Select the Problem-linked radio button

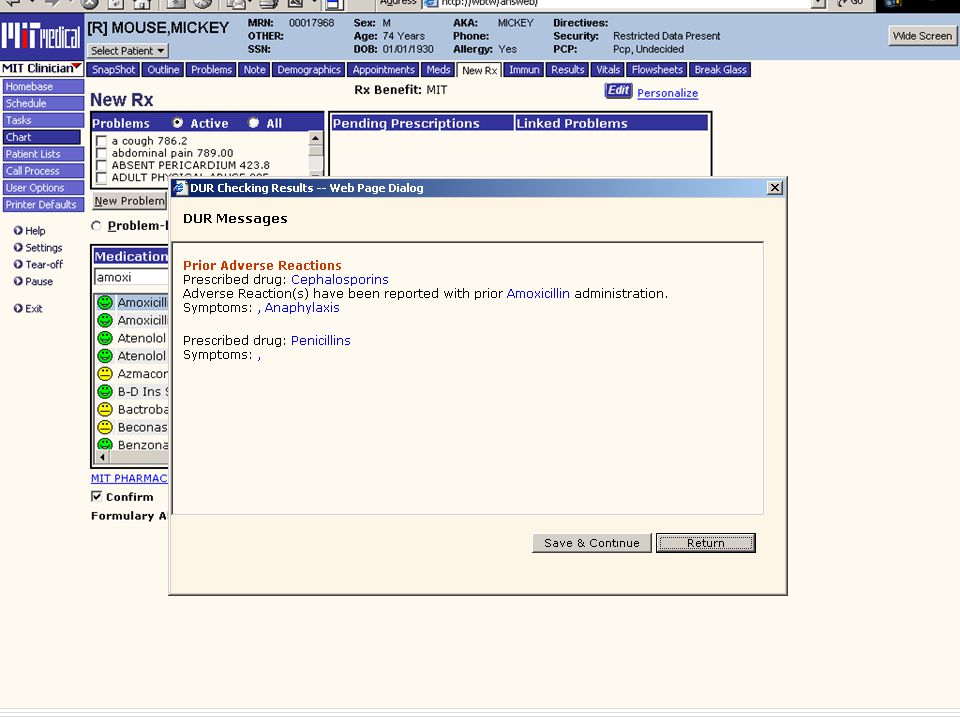pyautogui.click(x=96, y=226)
